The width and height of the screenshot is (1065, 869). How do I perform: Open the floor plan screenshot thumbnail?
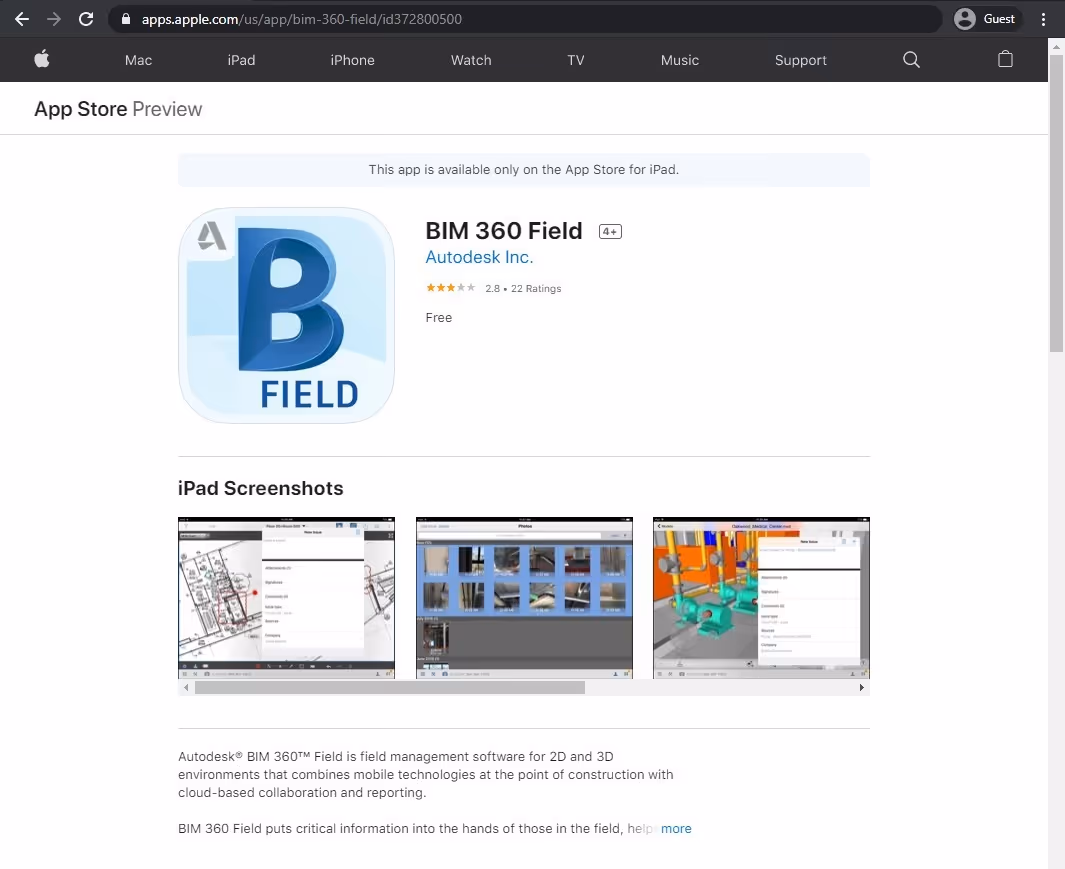(286, 598)
